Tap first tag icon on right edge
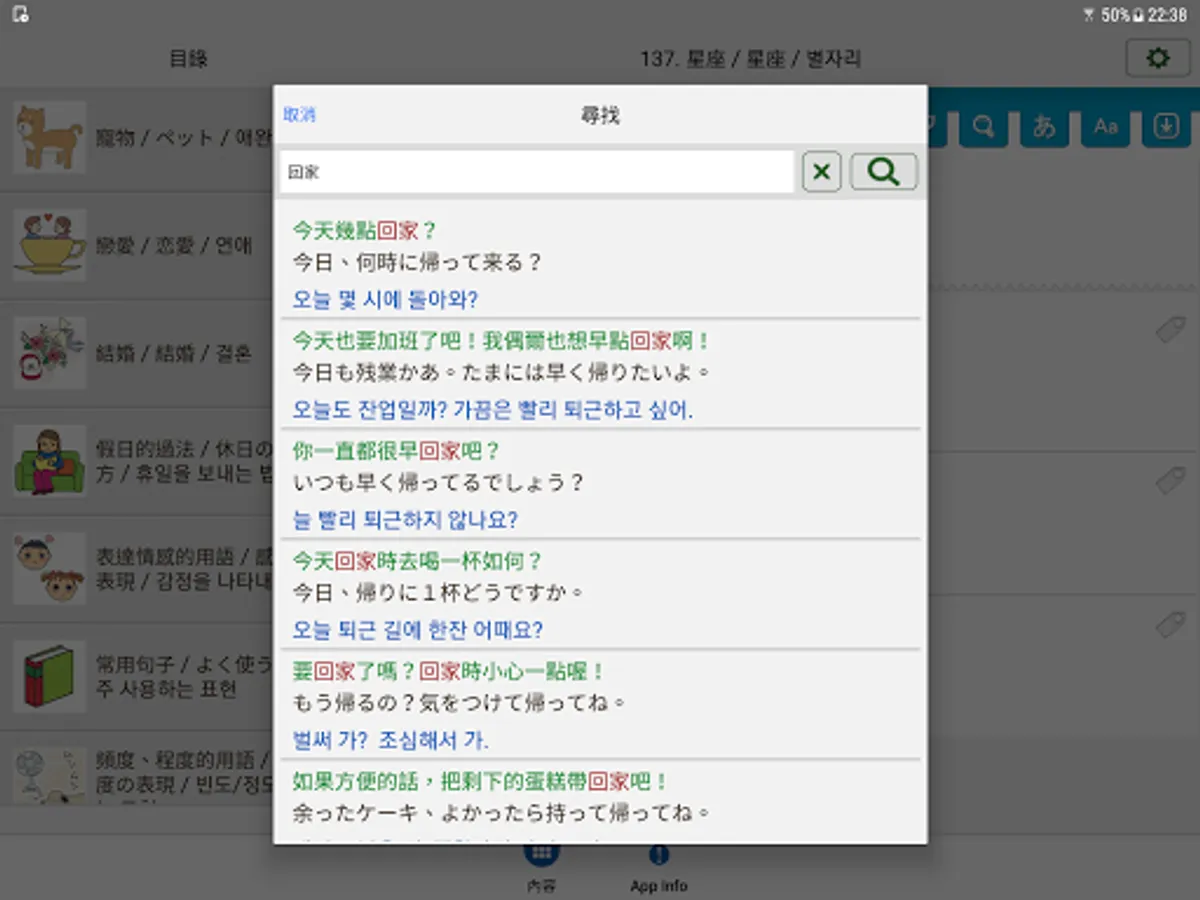 (x=1169, y=329)
